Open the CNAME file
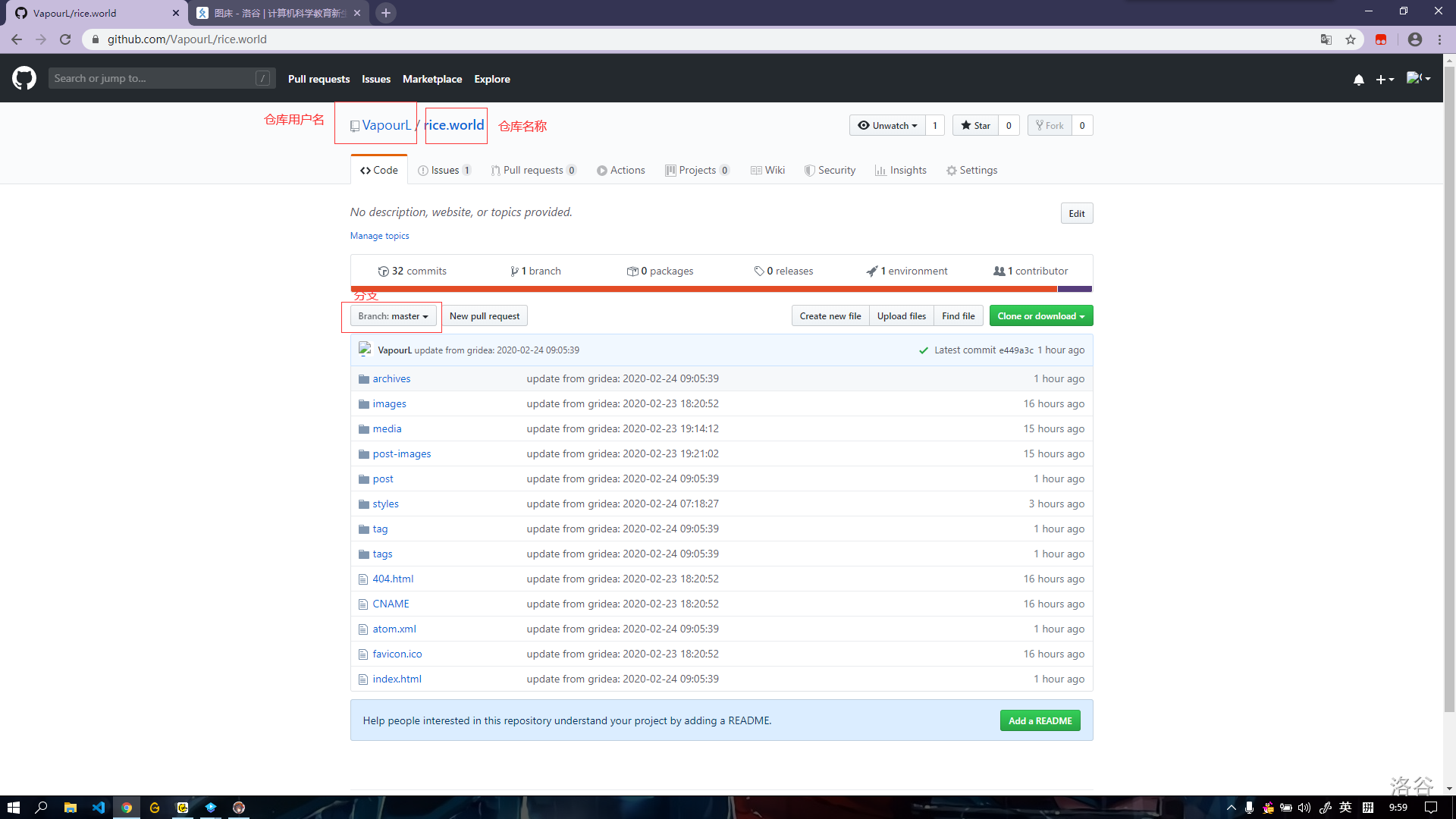The width and height of the screenshot is (1456, 819). [391, 604]
